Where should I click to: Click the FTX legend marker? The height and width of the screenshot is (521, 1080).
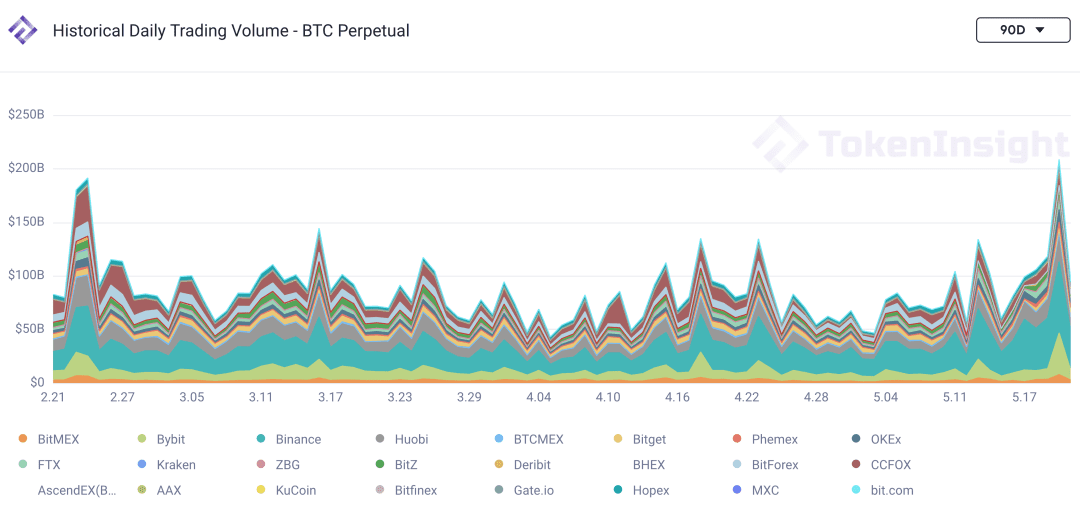coord(23,464)
